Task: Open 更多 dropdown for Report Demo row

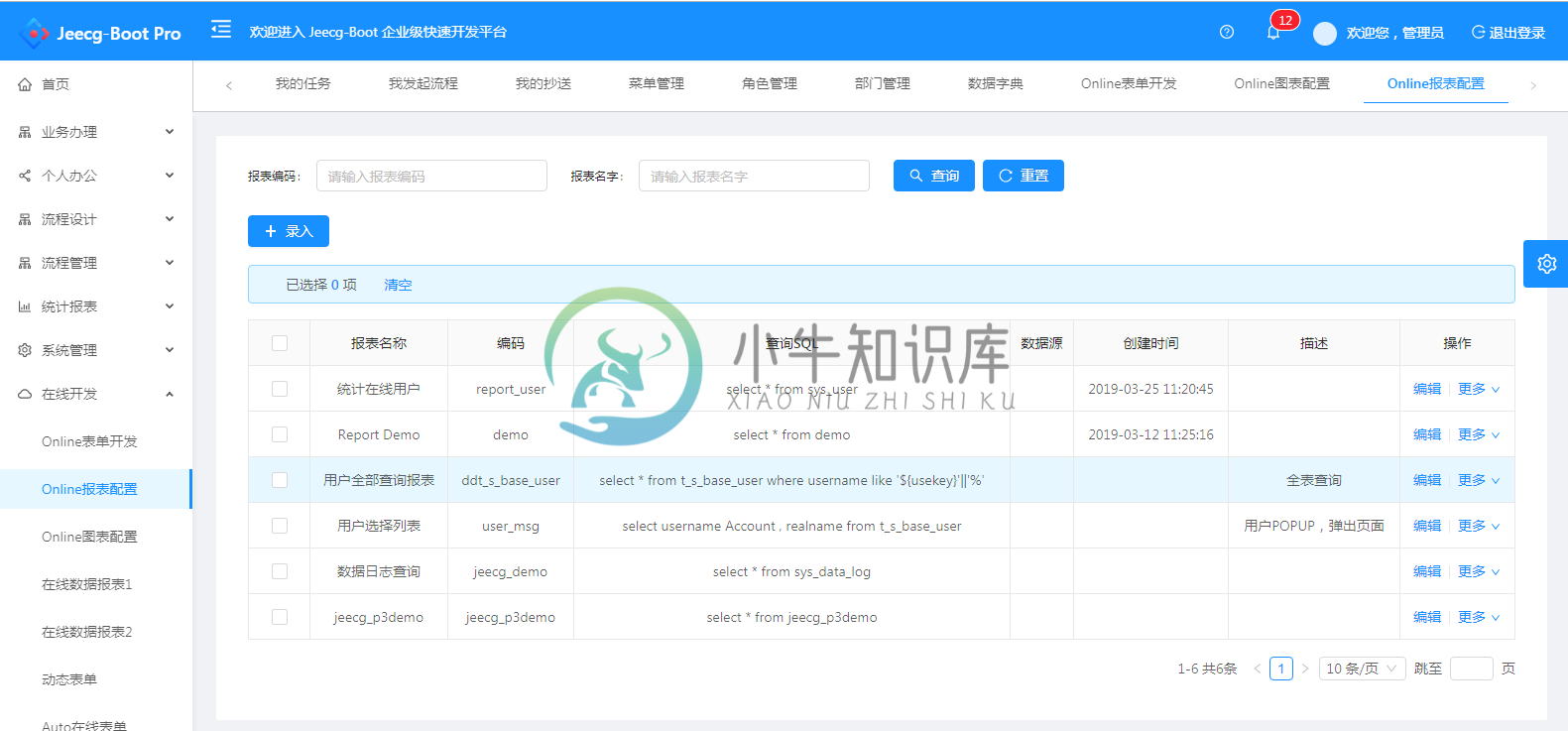Action: coord(1479,434)
